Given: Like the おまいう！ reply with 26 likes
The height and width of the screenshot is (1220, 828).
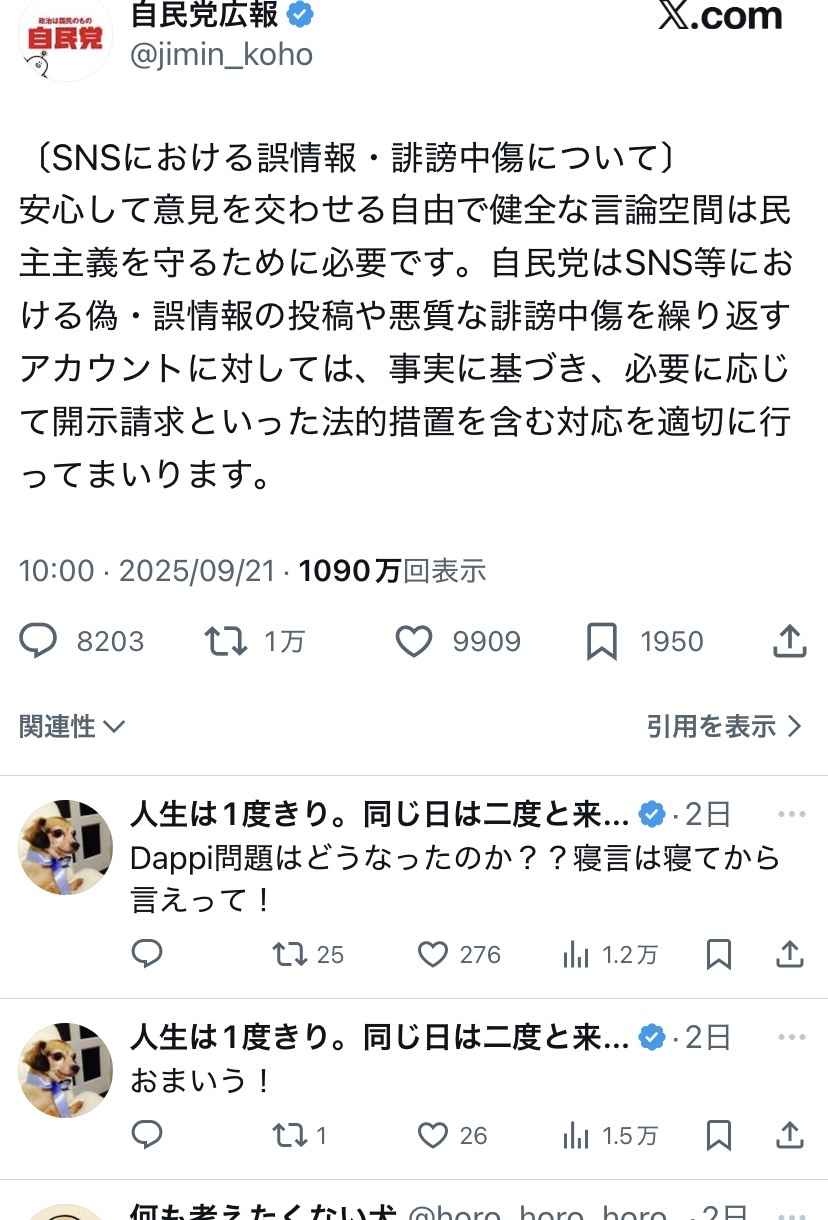Looking at the screenshot, I should [432, 1135].
